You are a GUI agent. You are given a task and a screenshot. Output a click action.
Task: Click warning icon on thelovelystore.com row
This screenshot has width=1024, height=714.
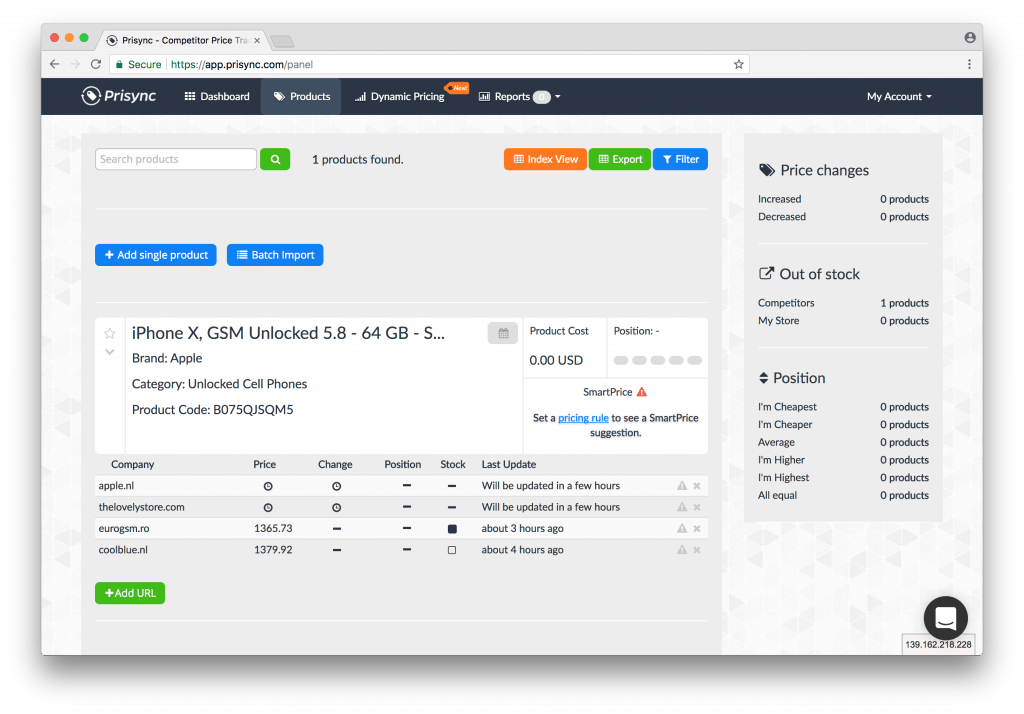[682, 507]
